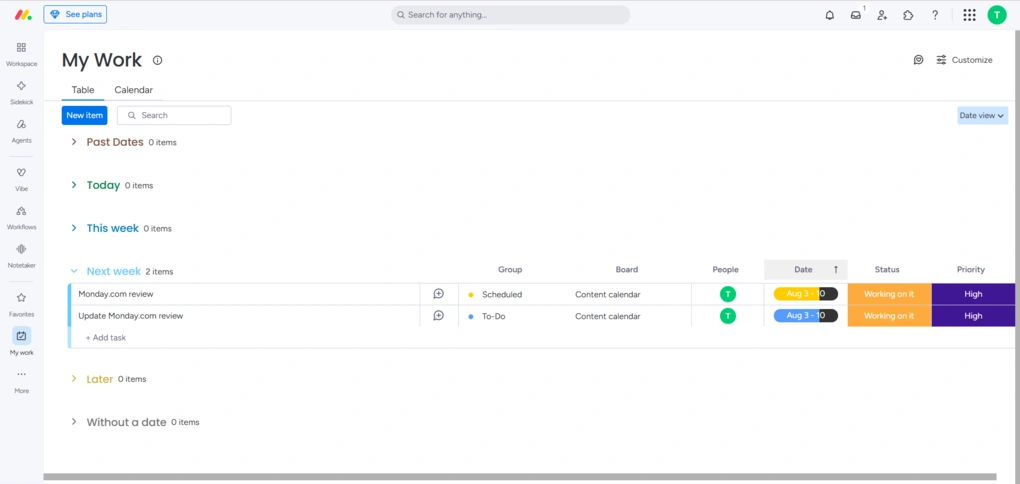Expand the This week group

(x=74, y=228)
